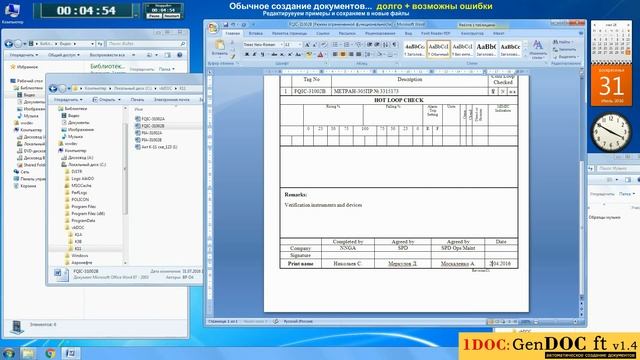Click the Paste clipboard icon in Word
640x360 pixels.
click(220, 45)
